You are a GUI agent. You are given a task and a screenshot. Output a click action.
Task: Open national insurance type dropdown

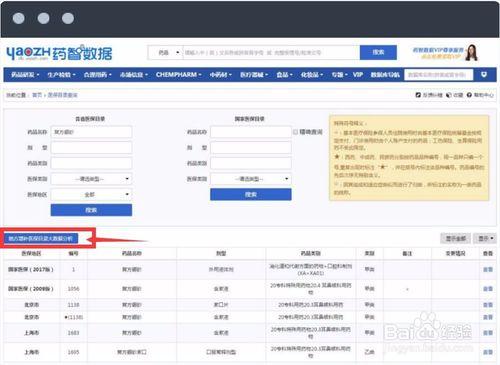251,179
